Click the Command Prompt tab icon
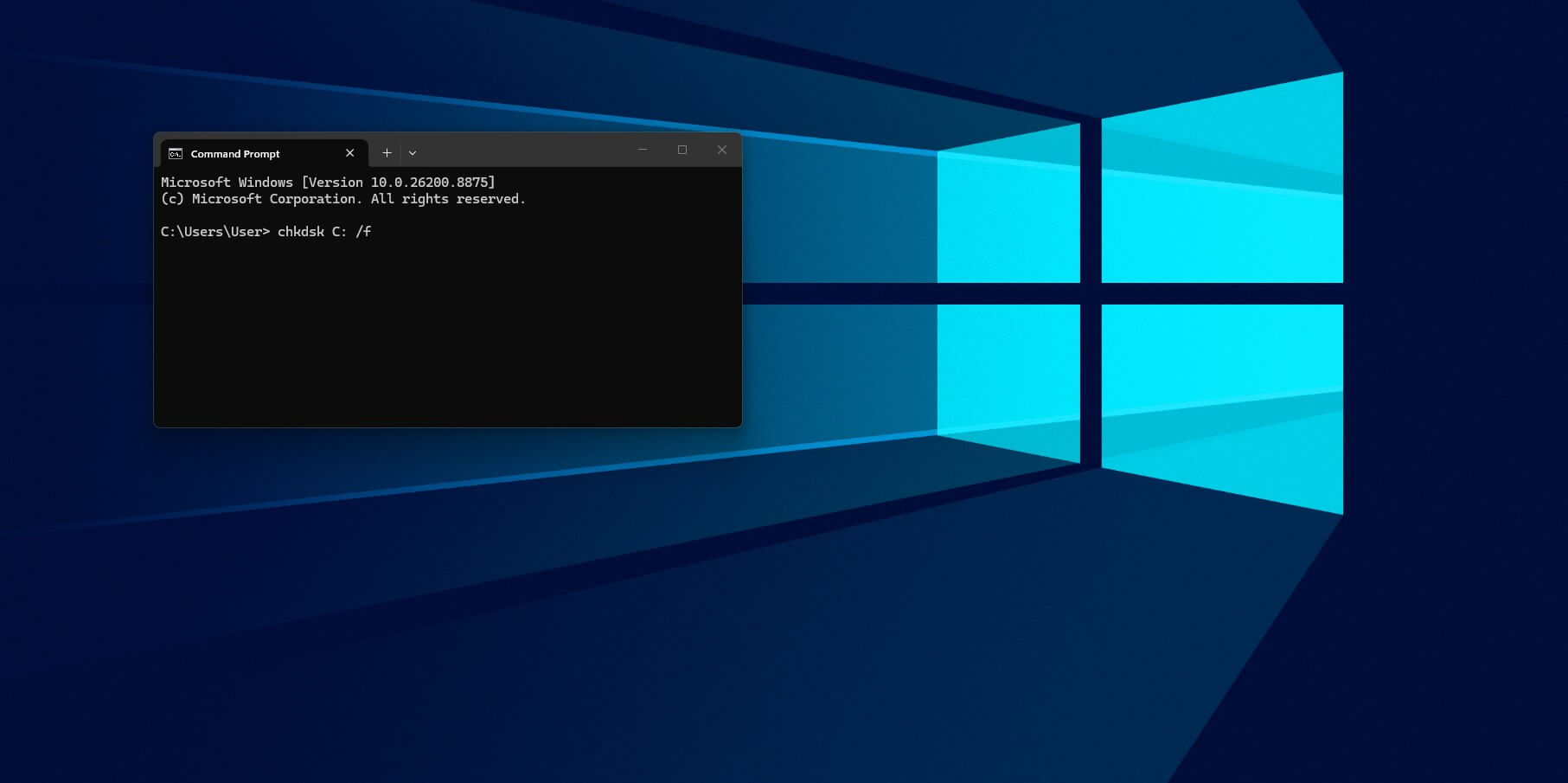Screen dimensions: 1568x783 point(176,153)
